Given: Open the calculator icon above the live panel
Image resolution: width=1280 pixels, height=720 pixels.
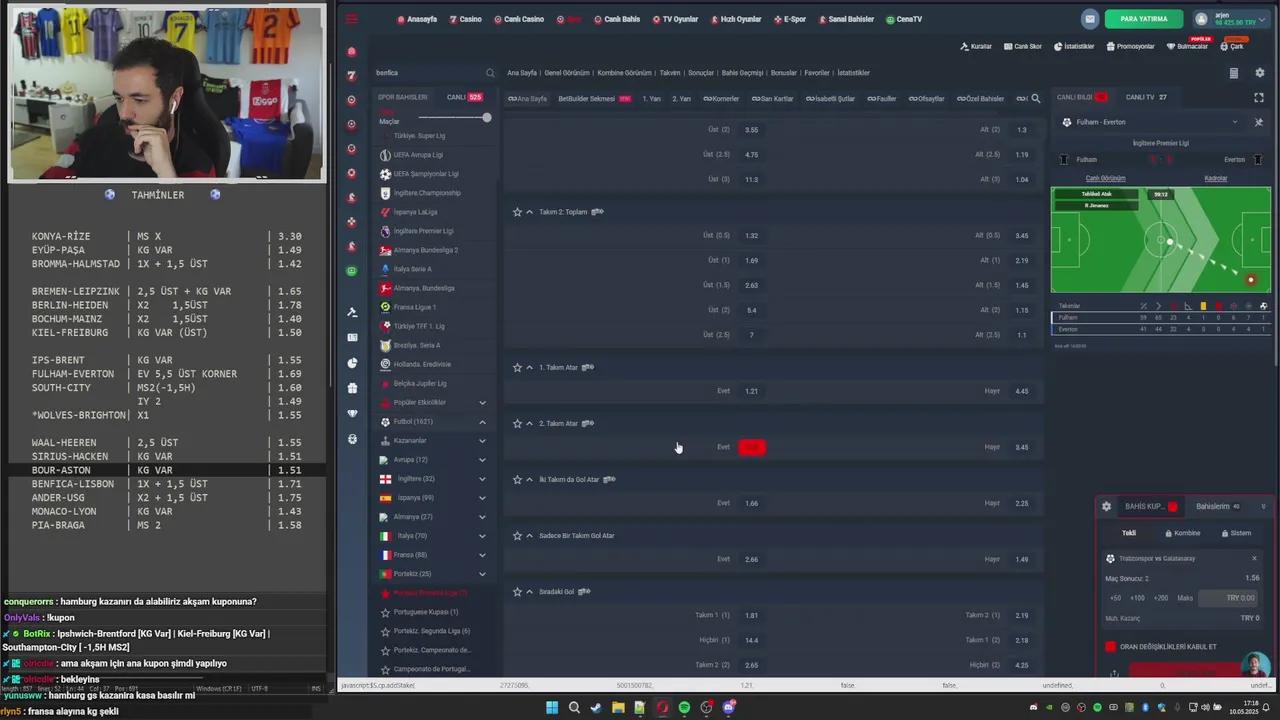Looking at the screenshot, I should click(x=1233, y=73).
